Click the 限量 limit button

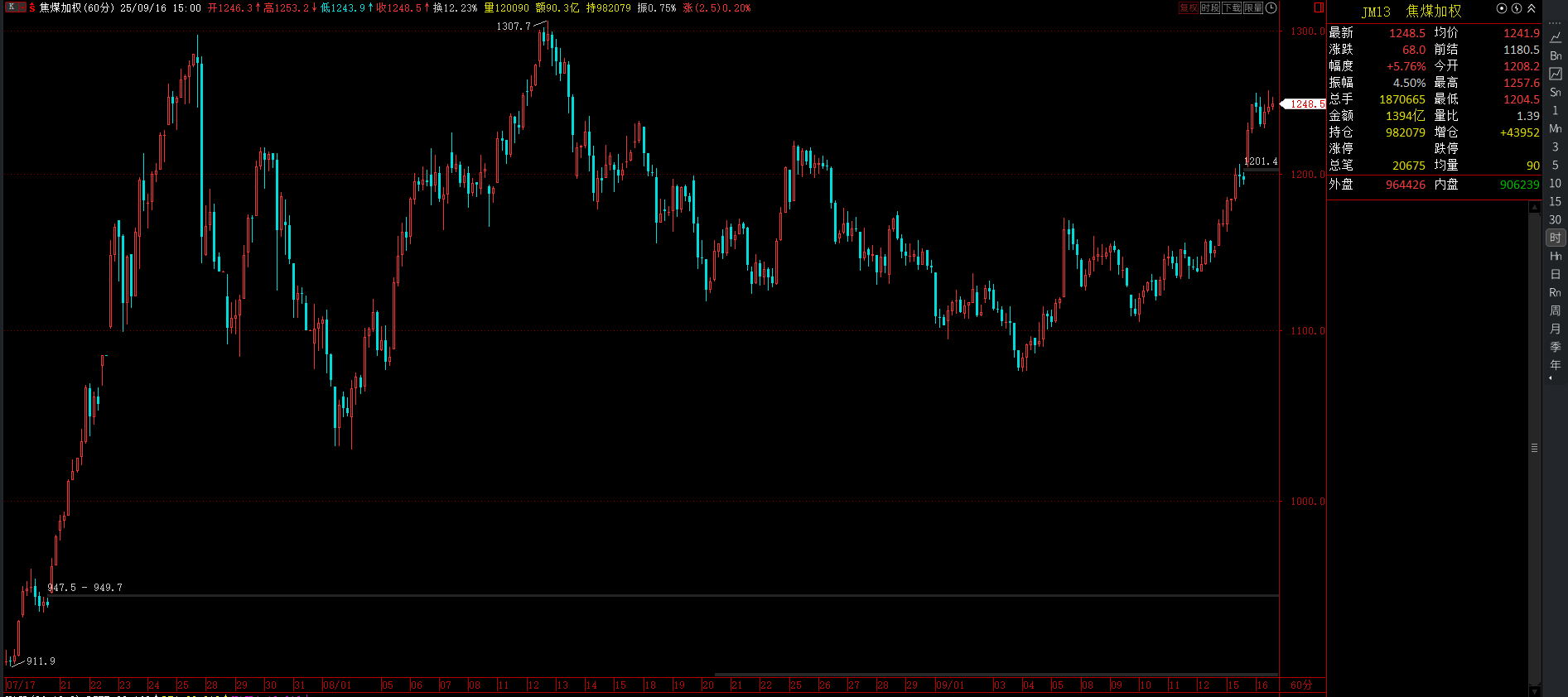click(1253, 7)
